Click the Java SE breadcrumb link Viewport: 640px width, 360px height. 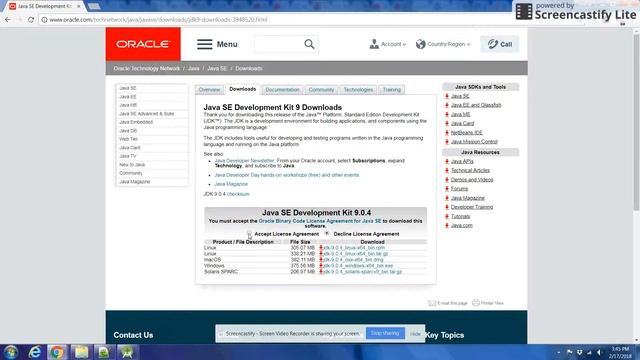[x=217, y=69]
